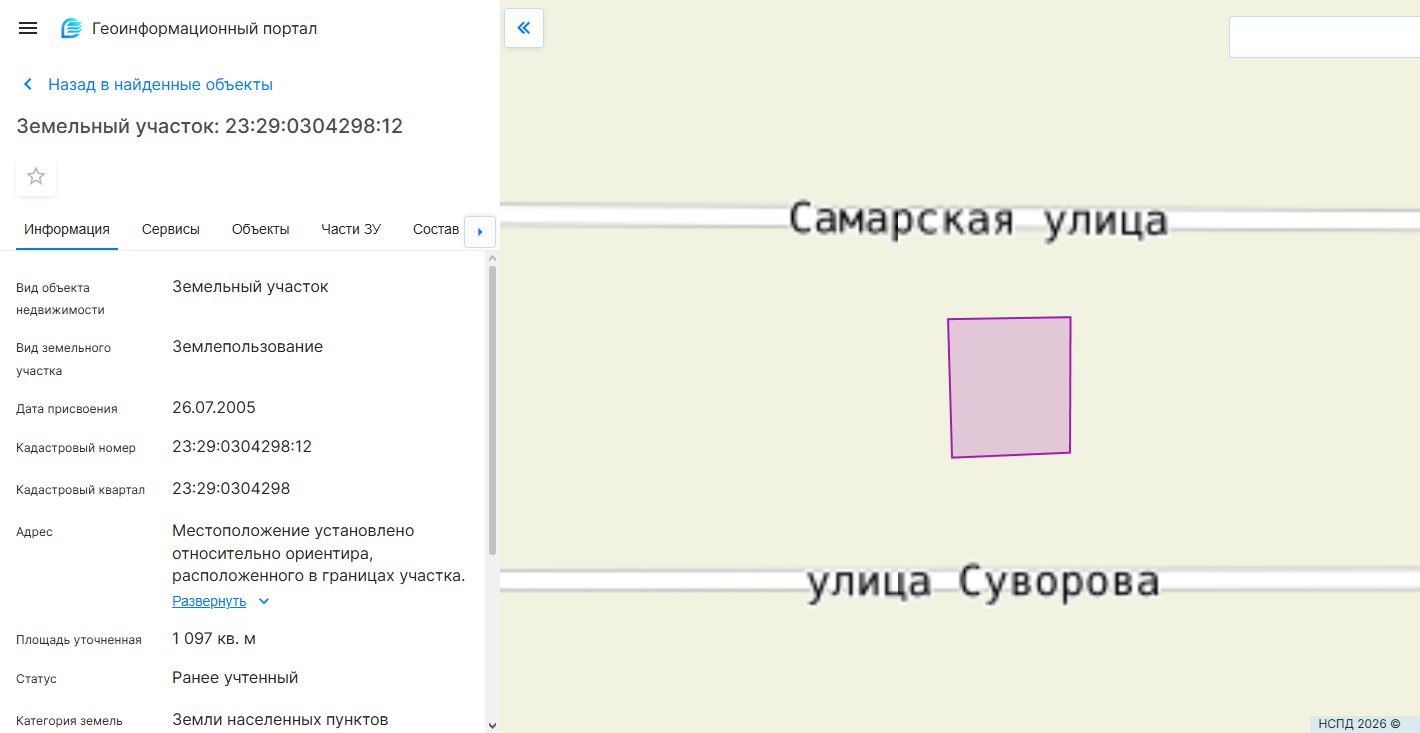Image resolution: width=1420 pixels, height=733 pixels.
Task: Open the Состав tab
Action: pos(436,229)
